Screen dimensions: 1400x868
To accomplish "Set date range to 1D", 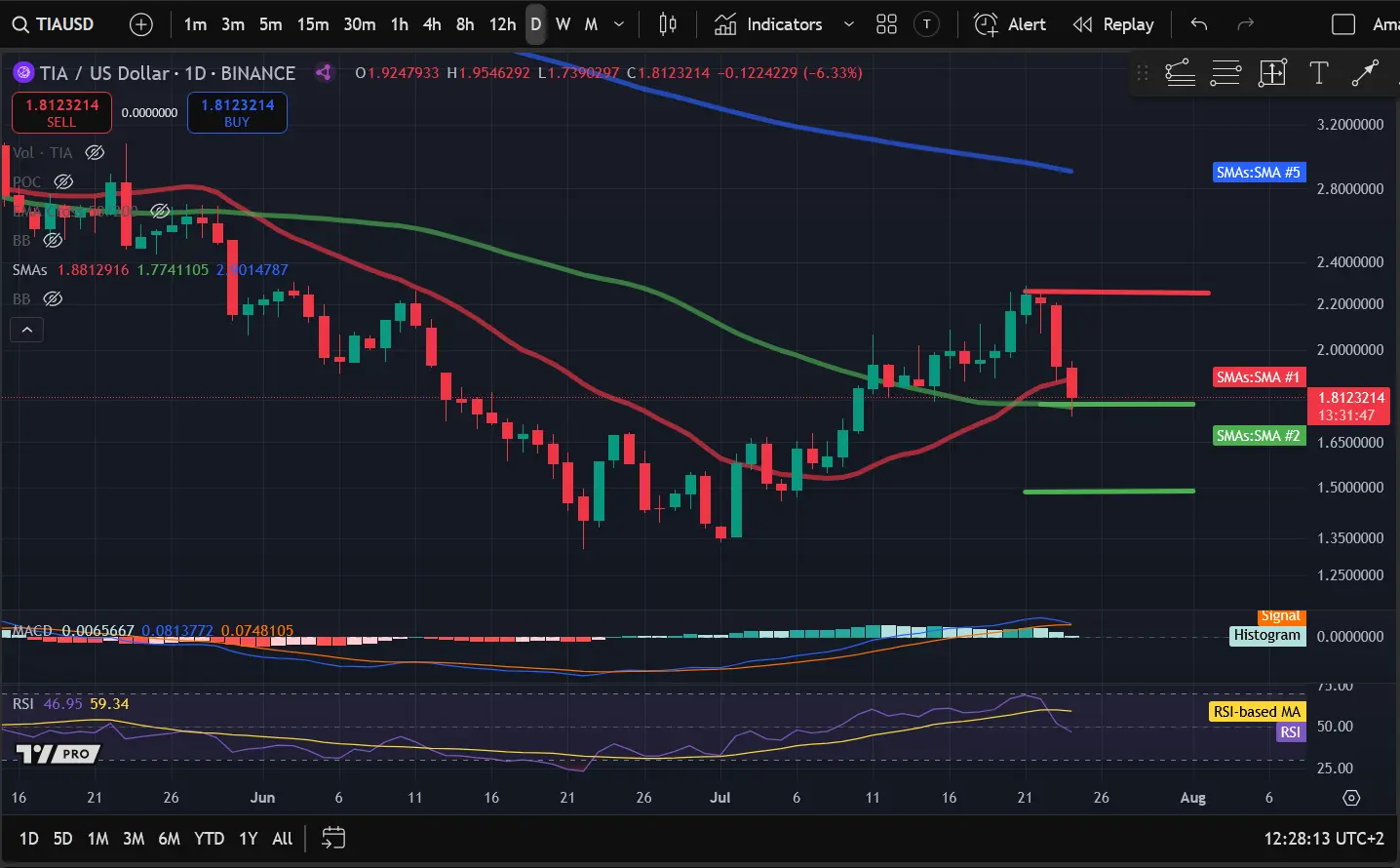I will [29, 839].
